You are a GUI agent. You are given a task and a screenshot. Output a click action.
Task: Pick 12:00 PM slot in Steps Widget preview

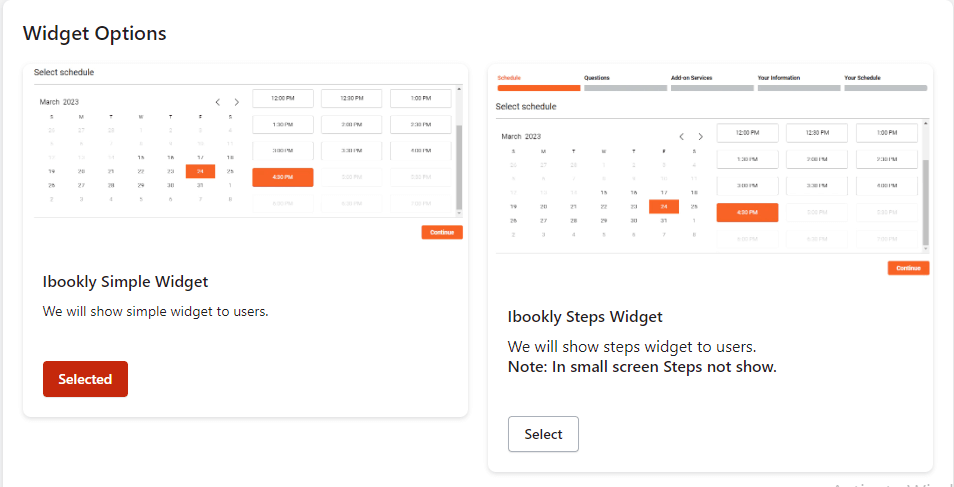click(747, 133)
